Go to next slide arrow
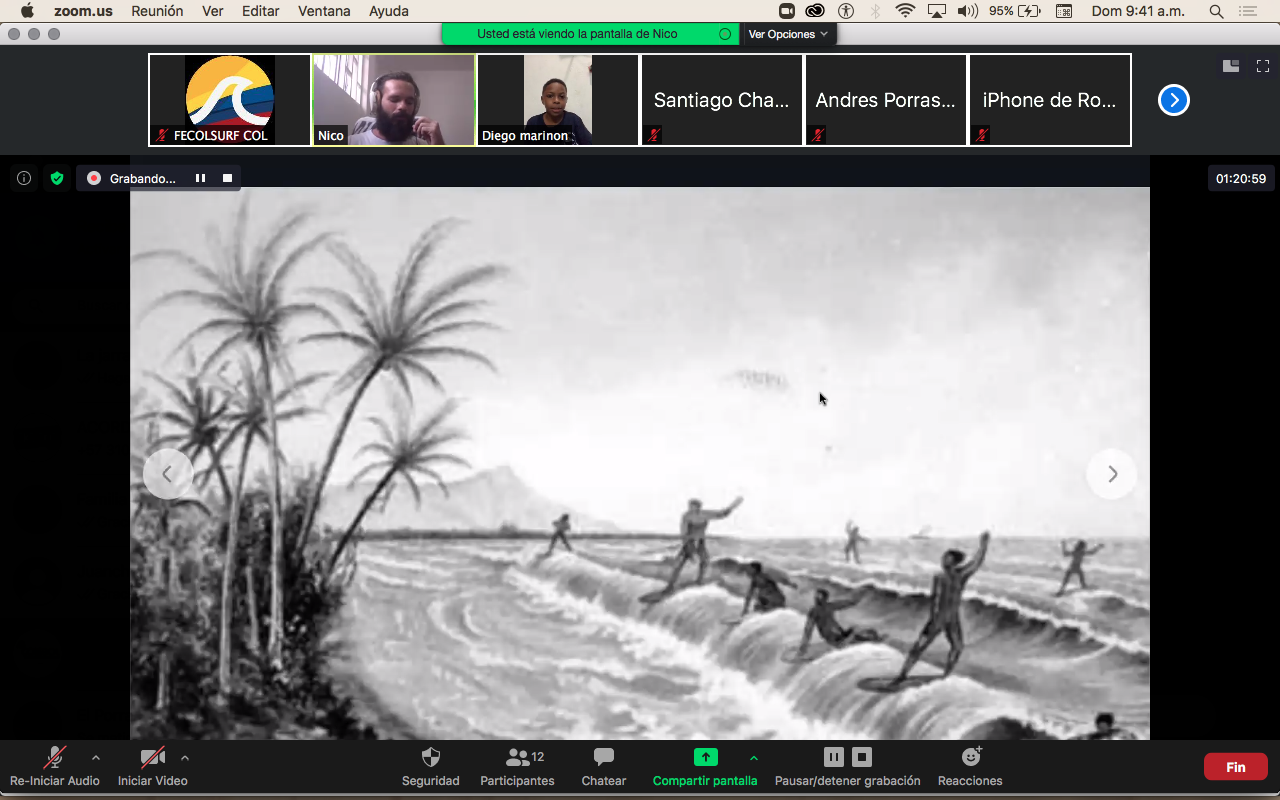The image size is (1280, 800). 1112,474
